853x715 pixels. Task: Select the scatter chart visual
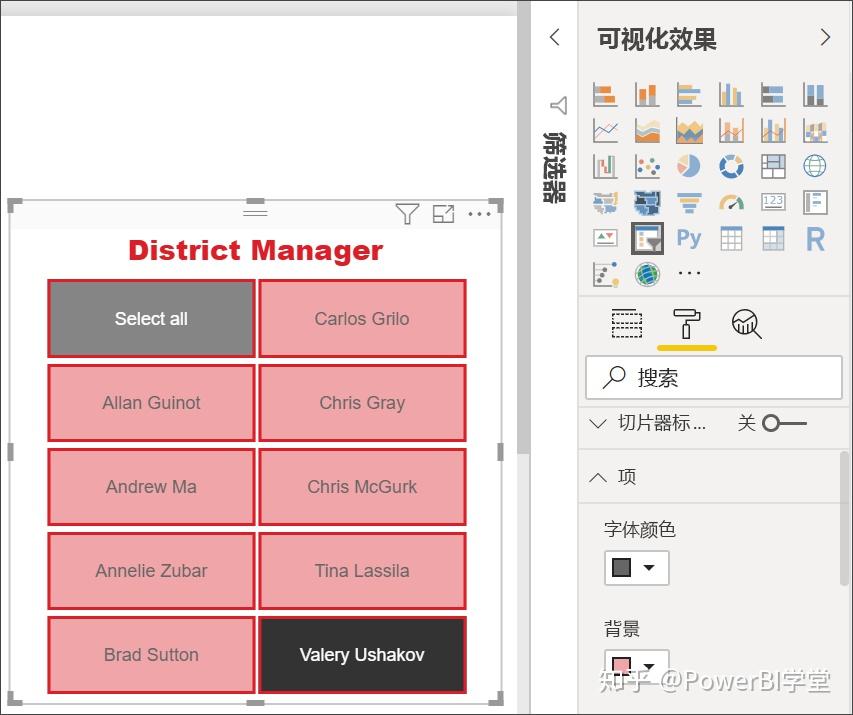tap(647, 167)
